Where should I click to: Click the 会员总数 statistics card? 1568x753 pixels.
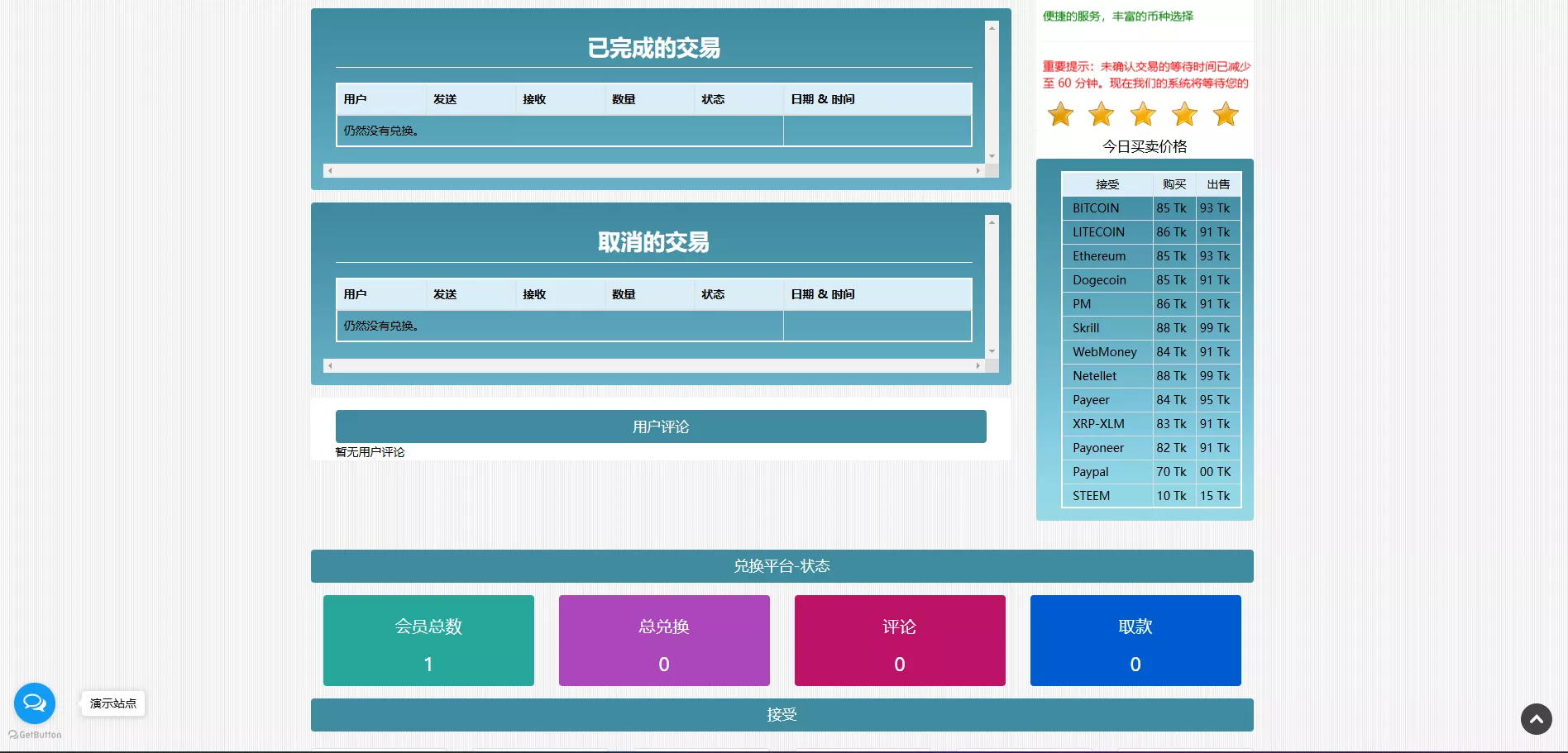tap(428, 641)
